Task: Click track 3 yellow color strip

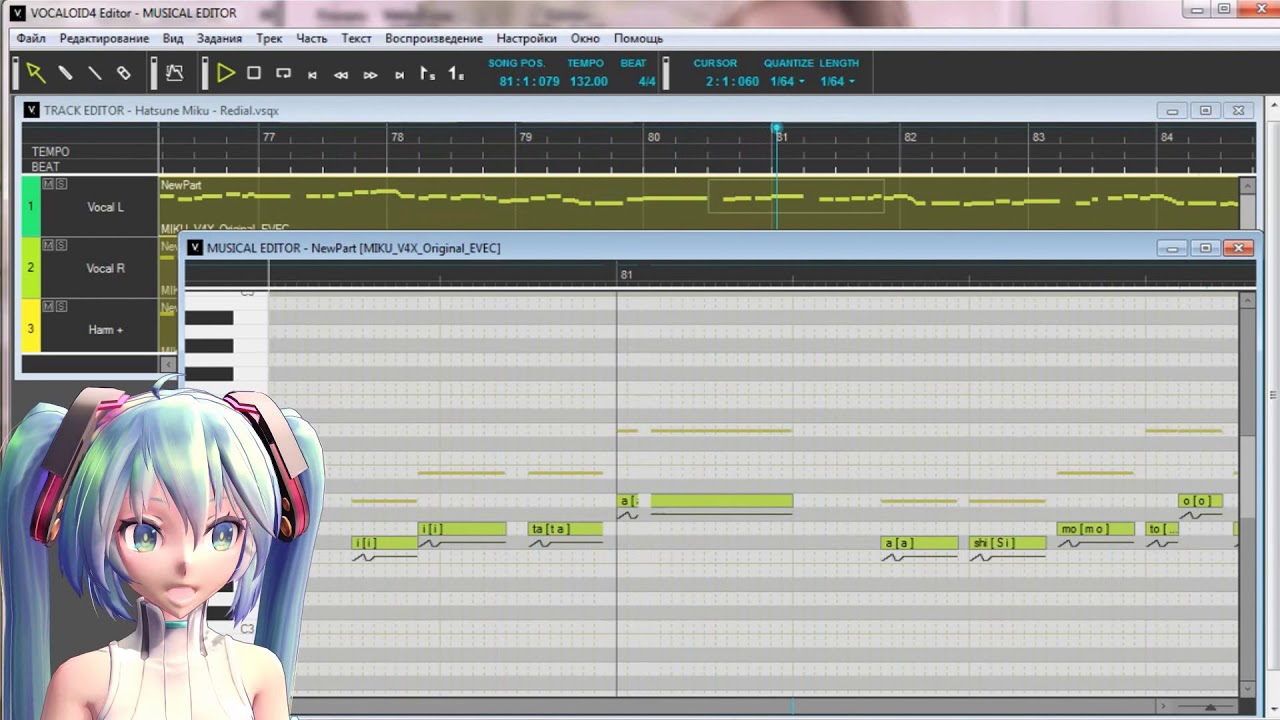Action: tap(31, 325)
